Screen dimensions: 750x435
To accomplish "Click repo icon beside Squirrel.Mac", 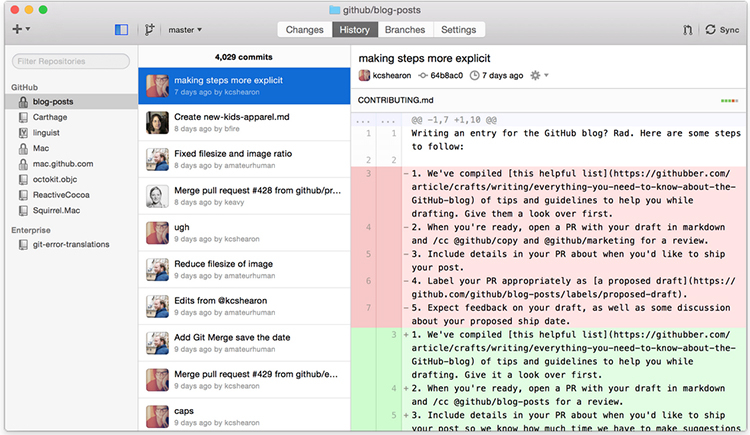I will pos(23,211).
